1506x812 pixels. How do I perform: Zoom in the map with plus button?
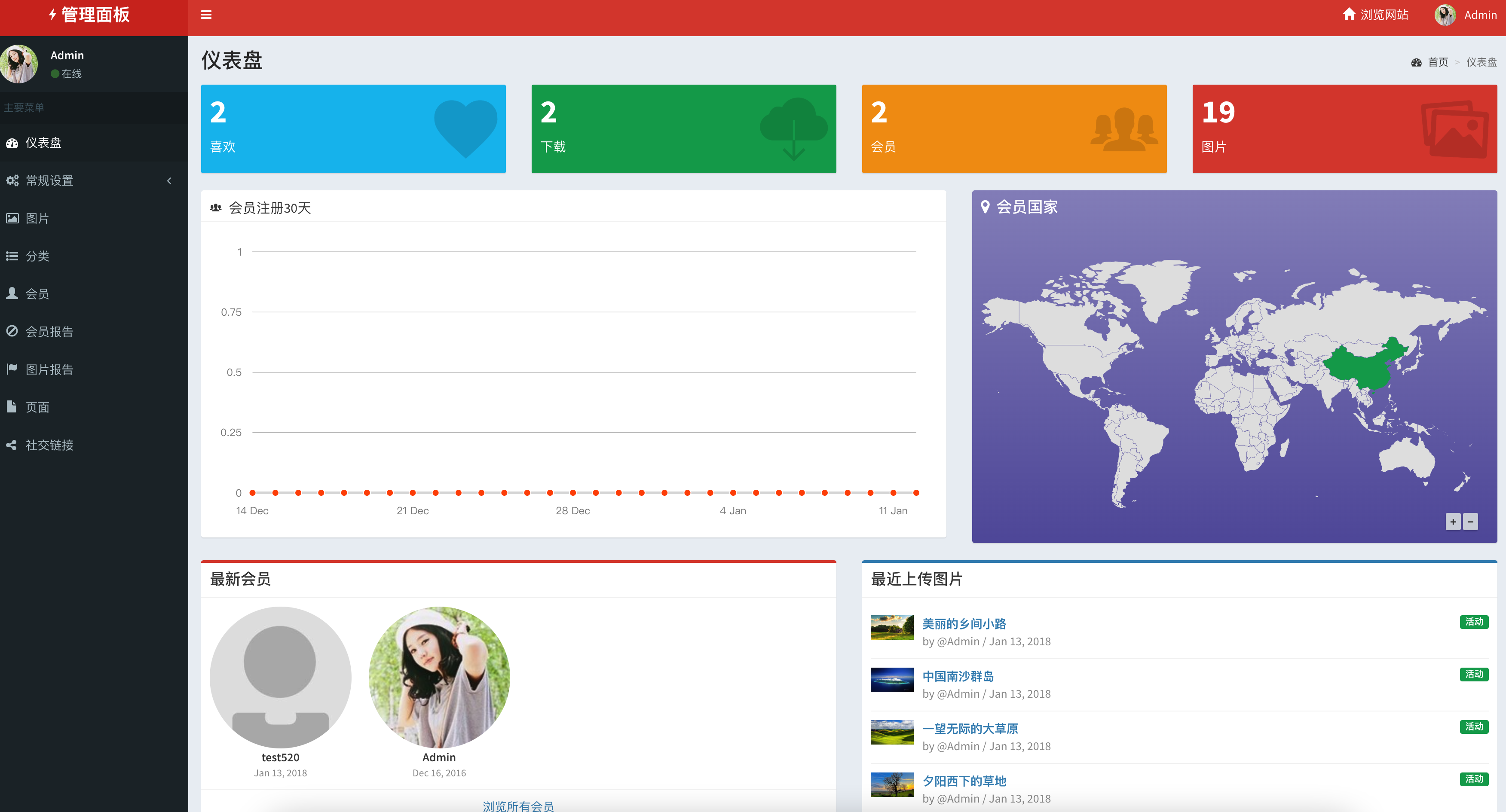pyautogui.click(x=1453, y=522)
